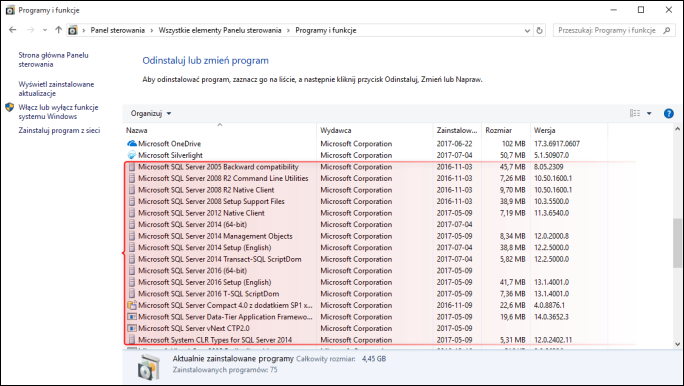Expand the address bar history dropdown

click(527, 31)
